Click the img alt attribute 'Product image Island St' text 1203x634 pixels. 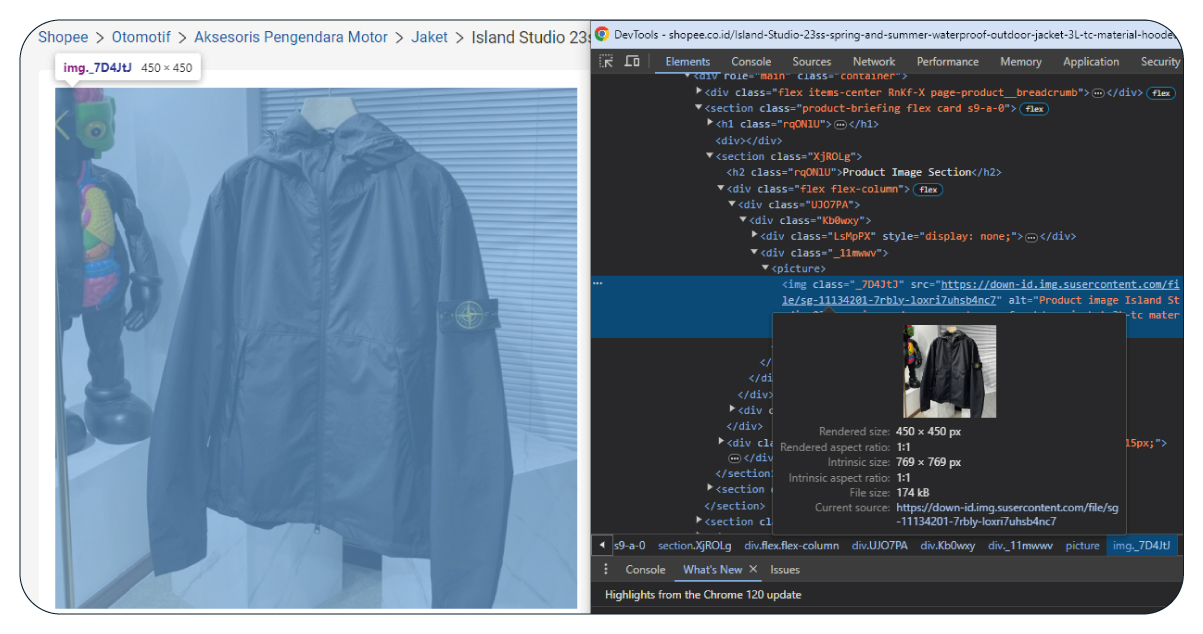[x=1108, y=300]
